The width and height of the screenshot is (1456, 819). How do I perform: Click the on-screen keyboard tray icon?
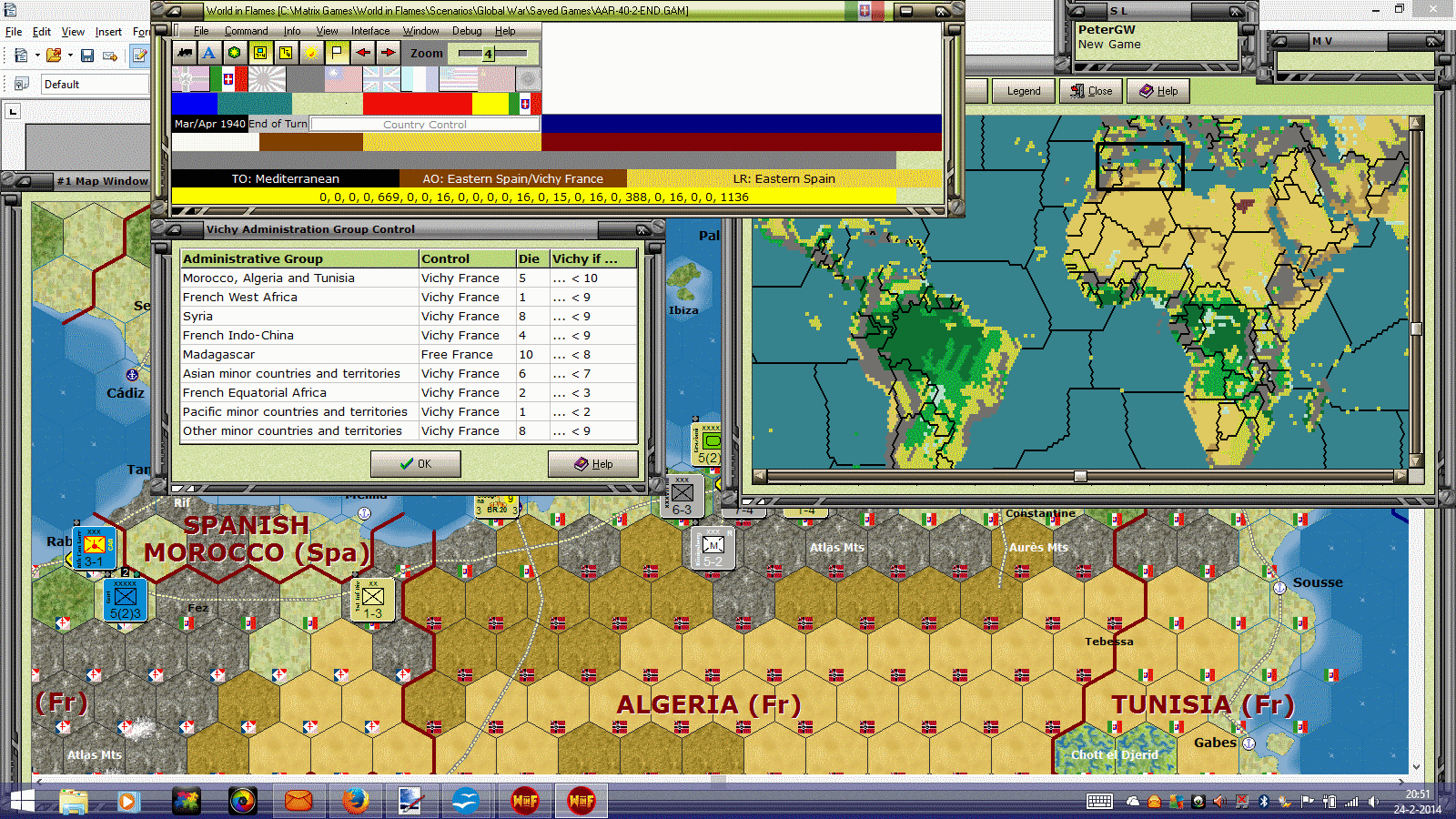tap(1099, 802)
